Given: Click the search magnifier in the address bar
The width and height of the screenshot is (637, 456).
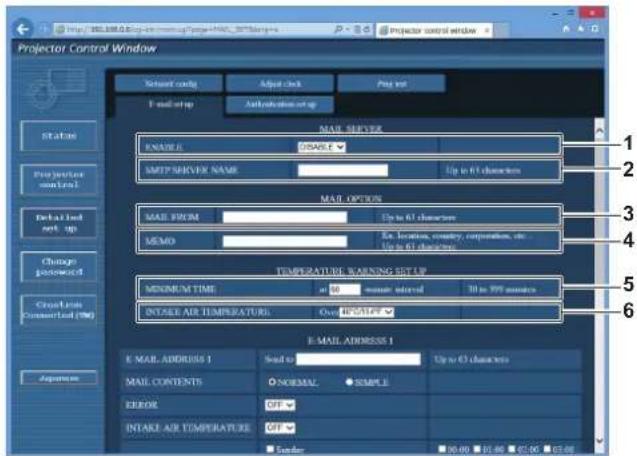Looking at the screenshot, I should (338, 29).
